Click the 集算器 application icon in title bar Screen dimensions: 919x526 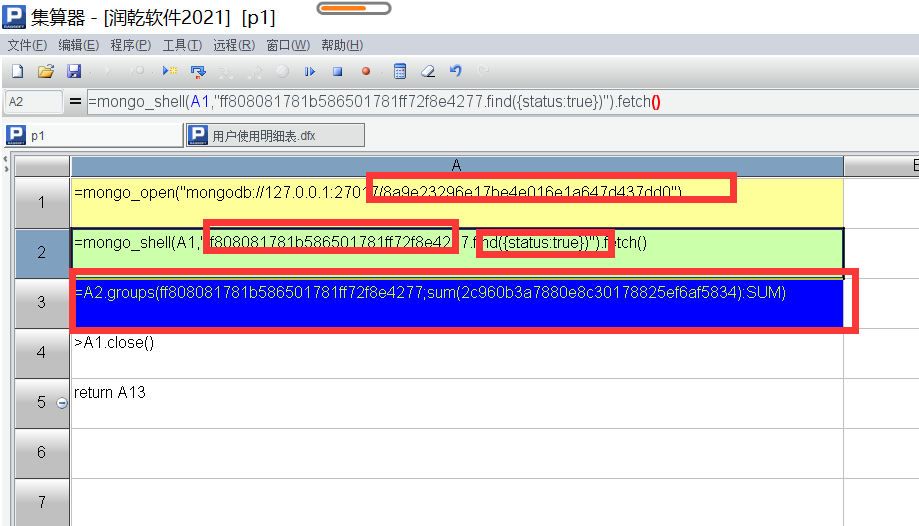click(14, 17)
